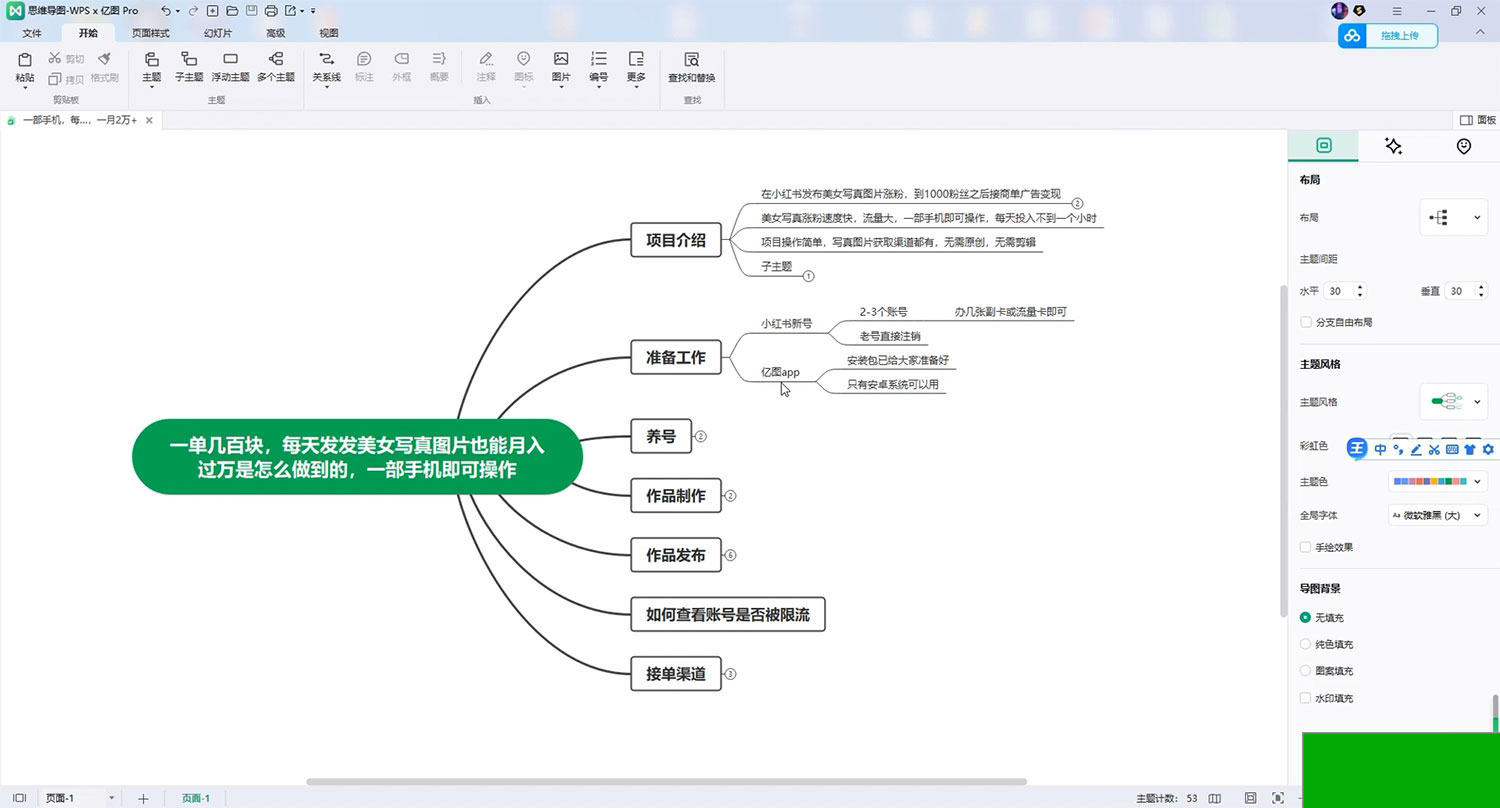Click the Print icon in title bar
Image resolution: width=1500 pixels, height=808 pixels.
[271, 10]
